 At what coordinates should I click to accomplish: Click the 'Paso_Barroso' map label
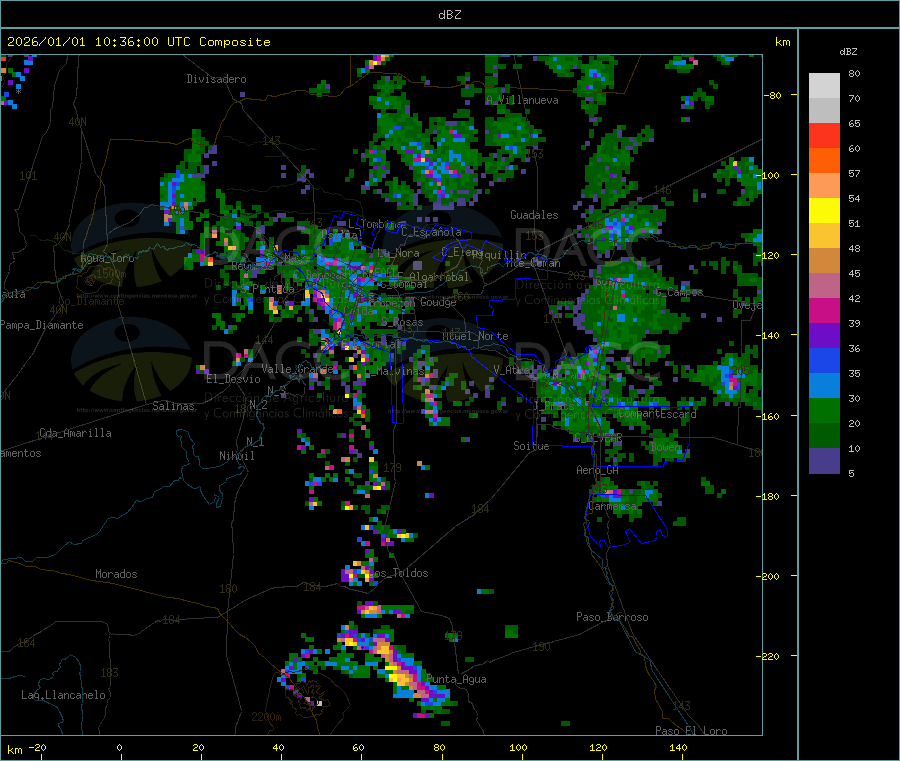[x=612, y=617]
